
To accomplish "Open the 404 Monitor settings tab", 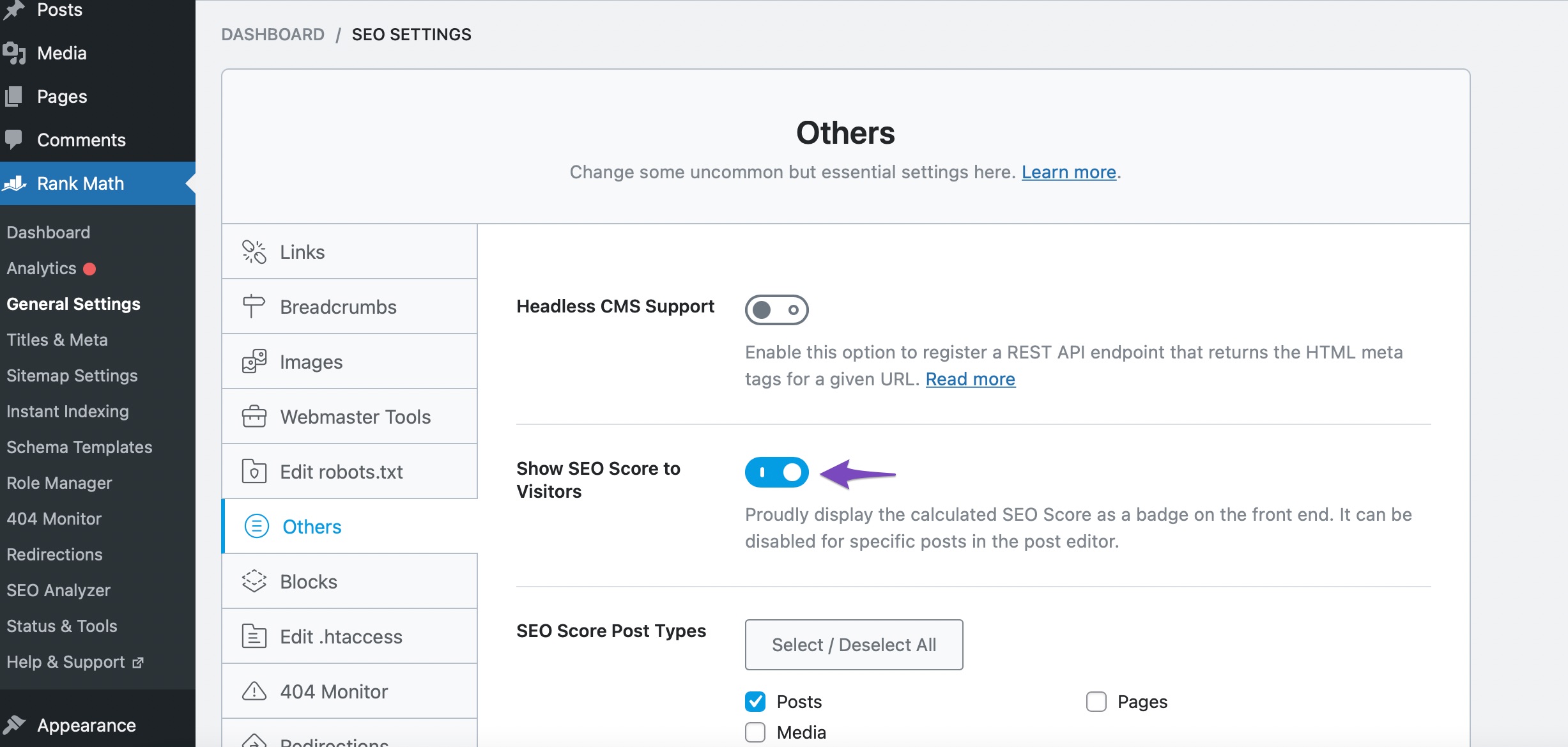I will 350,691.
